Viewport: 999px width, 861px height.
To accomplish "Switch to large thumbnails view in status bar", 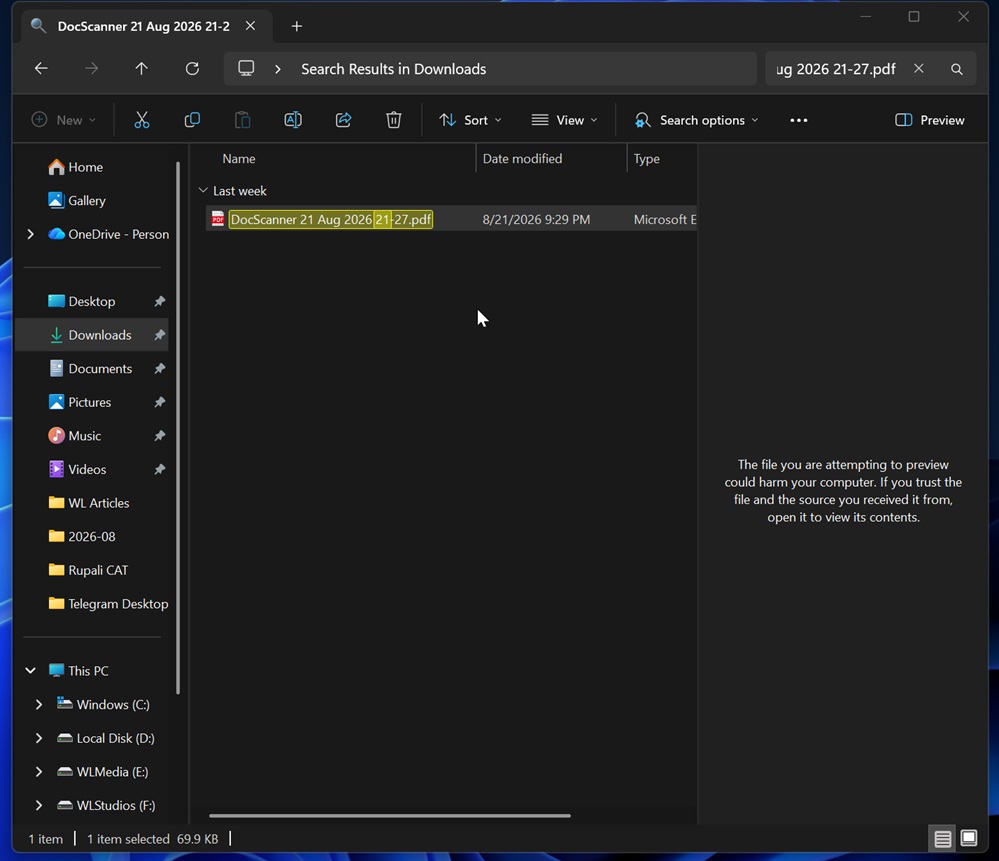I will (968, 838).
